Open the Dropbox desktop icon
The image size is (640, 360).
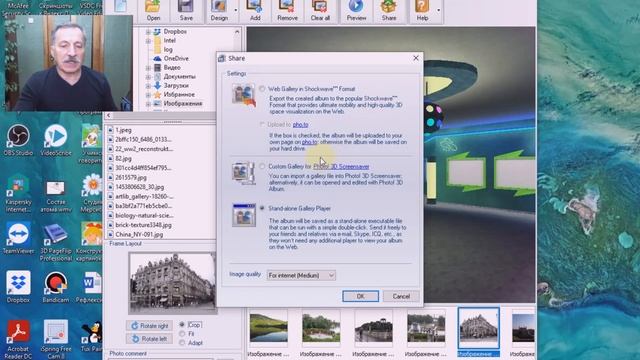pyautogui.click(x=18, y=287)
